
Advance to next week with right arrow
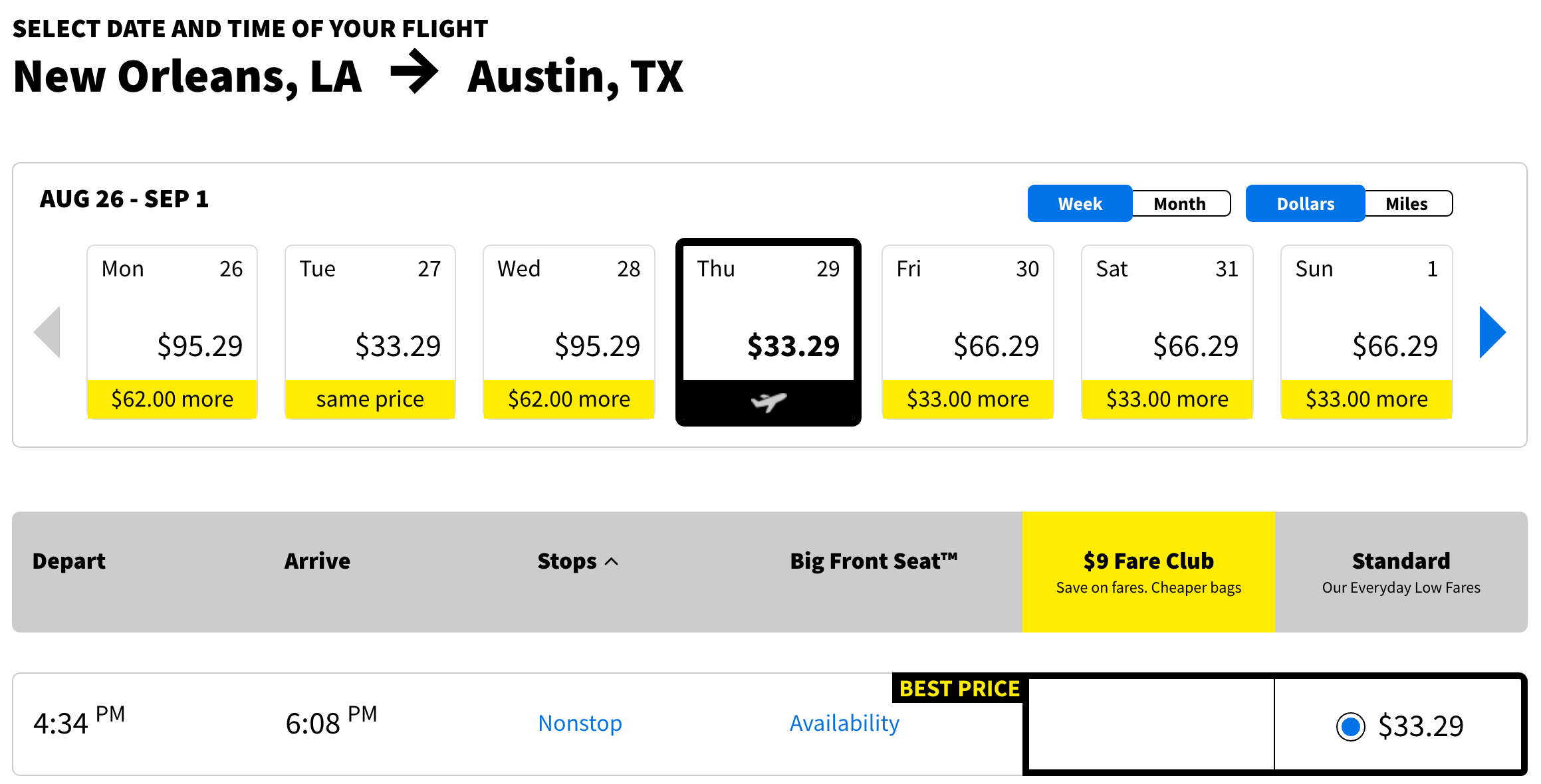1492,332
